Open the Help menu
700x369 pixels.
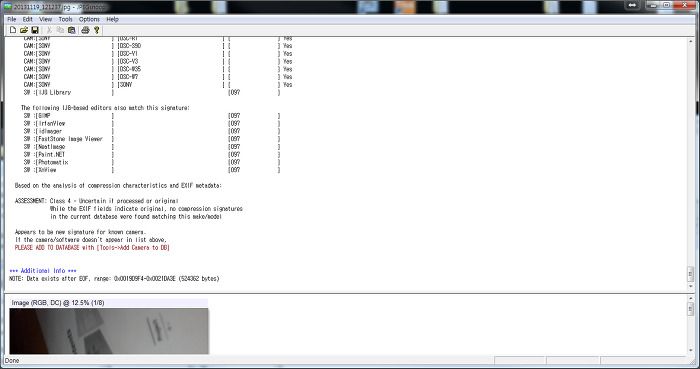[112, 19]
